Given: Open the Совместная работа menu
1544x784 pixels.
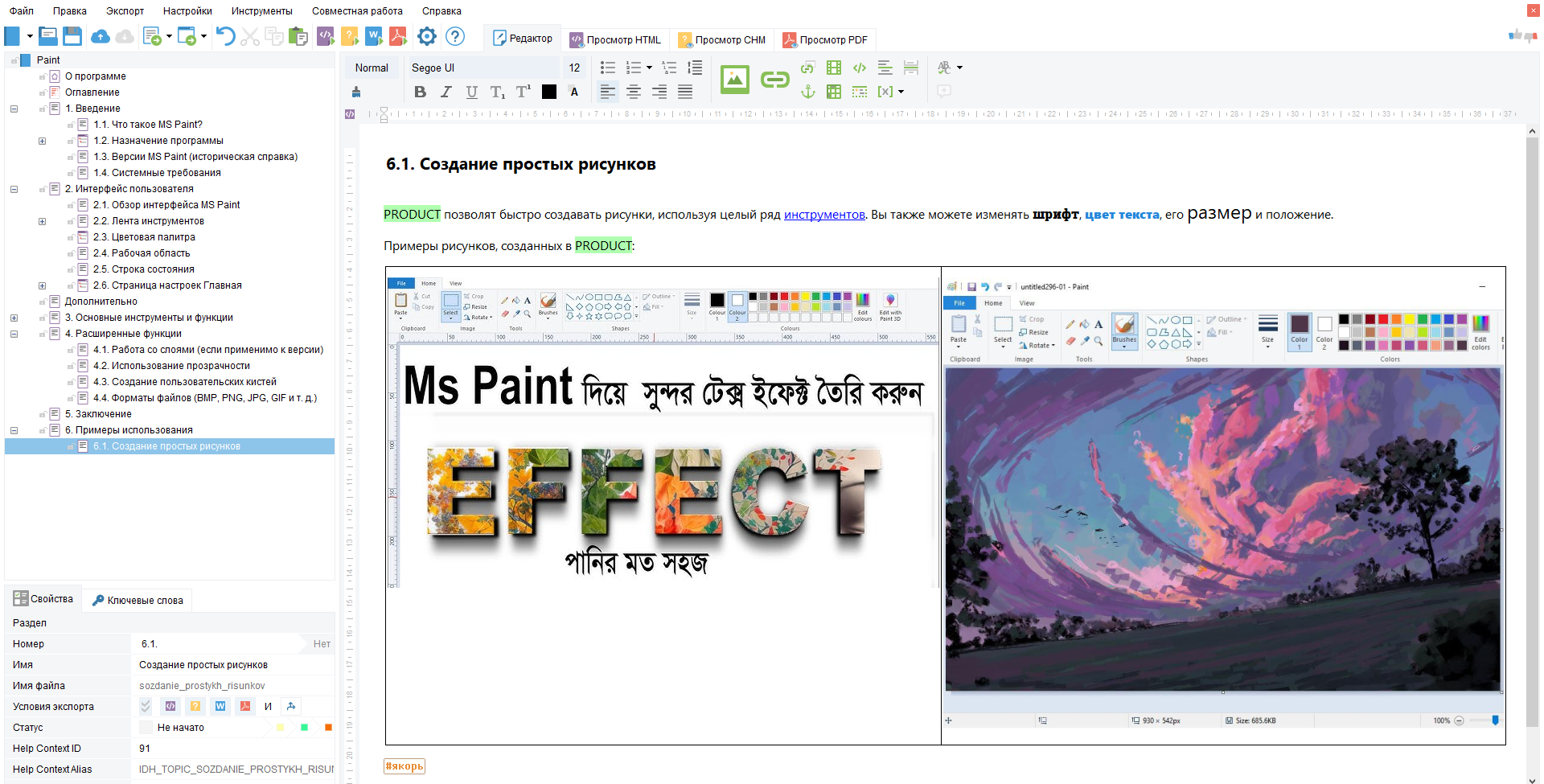Looking at the screenshot, I should (357, 10).
